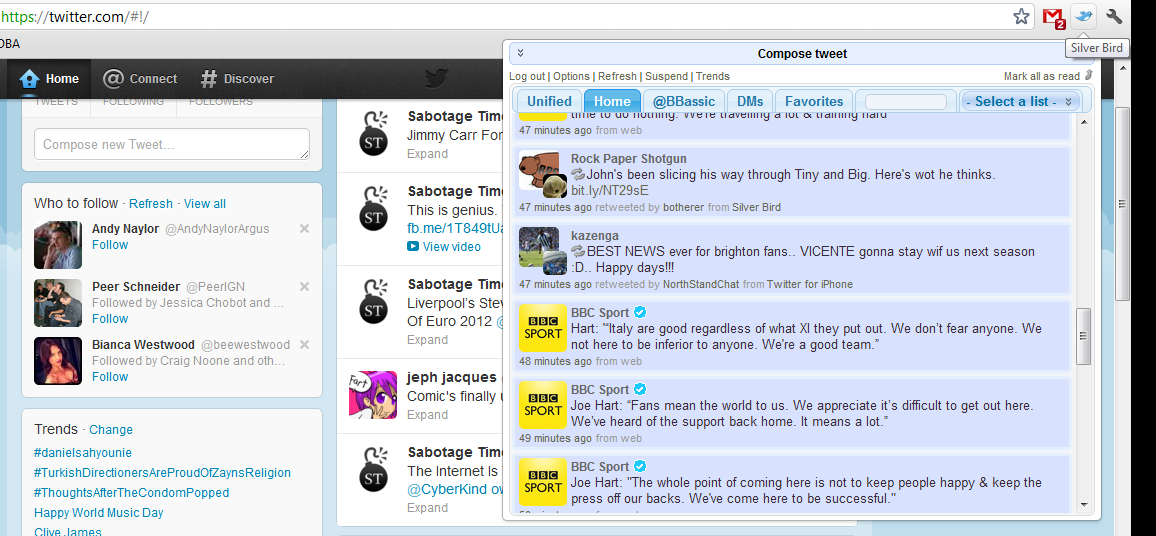This screenshot has height=536, width=1156.
Task: Click the retweet icon on kazenga tweet
Action: point(577,251)
